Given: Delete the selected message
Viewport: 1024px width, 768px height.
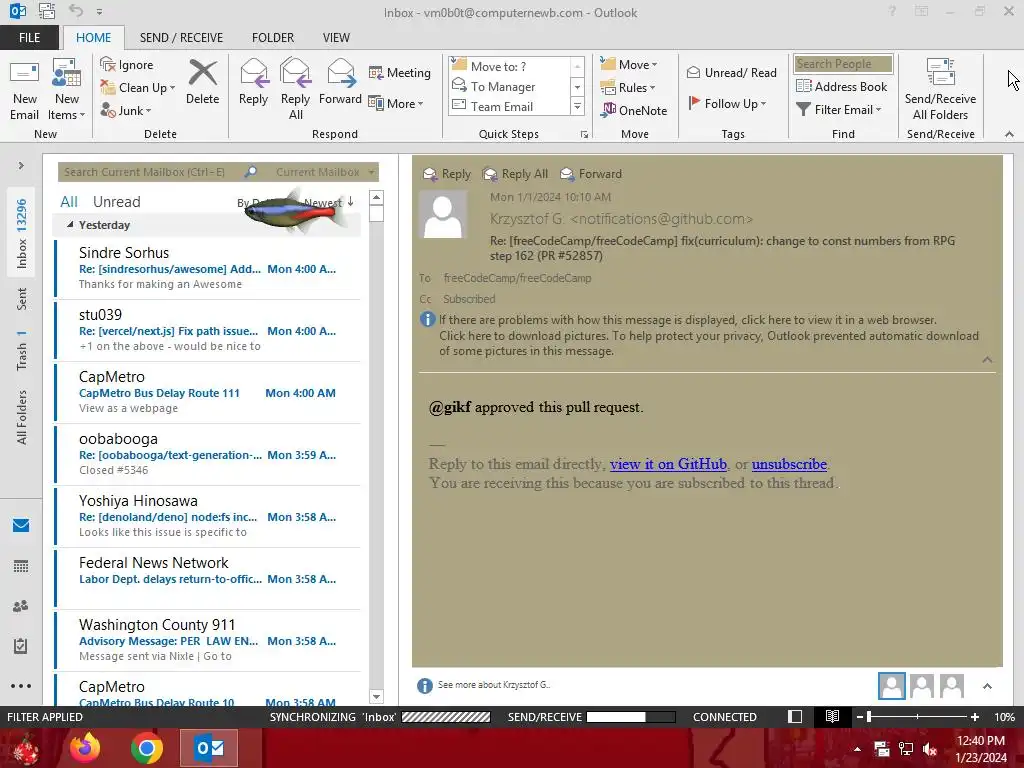Looking at the screenshot, I should coord(202,82).
